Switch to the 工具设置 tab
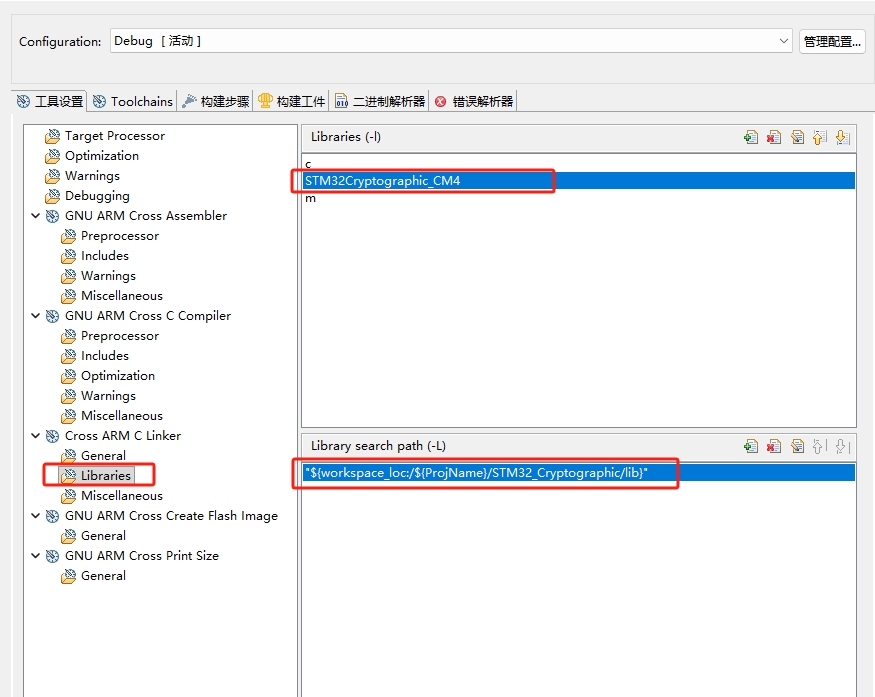Screen dimensions: 875x697 [x=50, y=102]
